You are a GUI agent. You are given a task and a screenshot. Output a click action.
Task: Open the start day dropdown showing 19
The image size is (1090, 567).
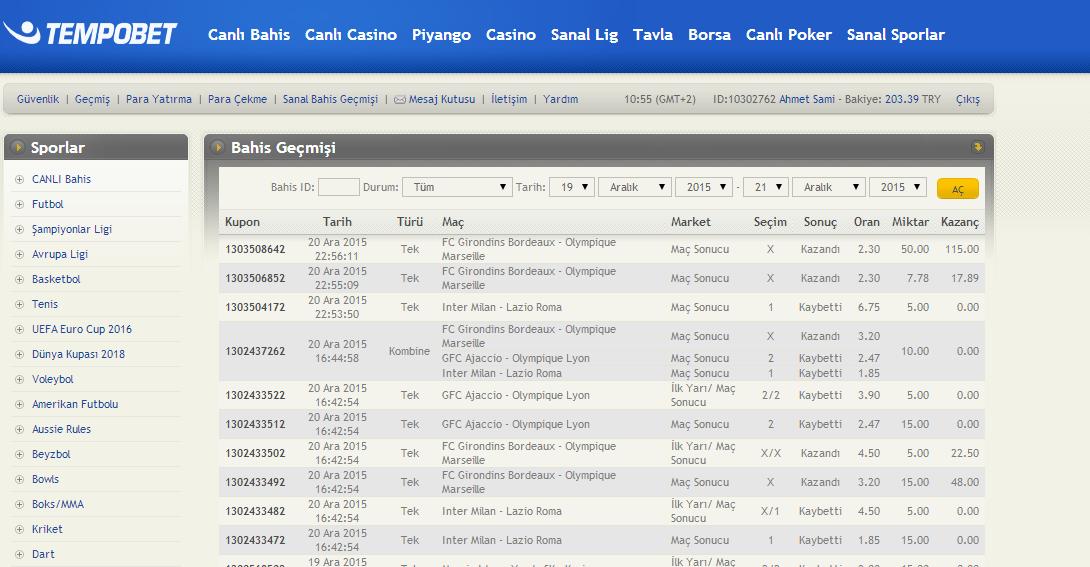(x=571, y=187)
